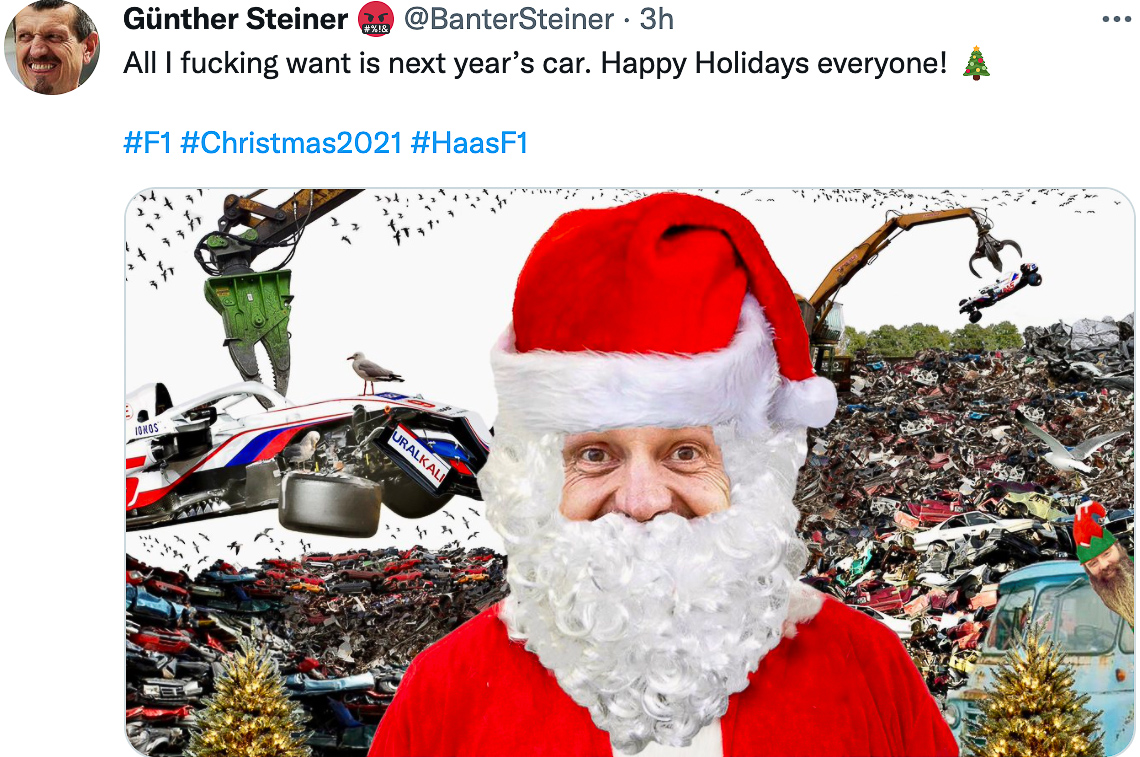
Task: Click Günther Steiner's profile avatar
Action: point(52,47)
